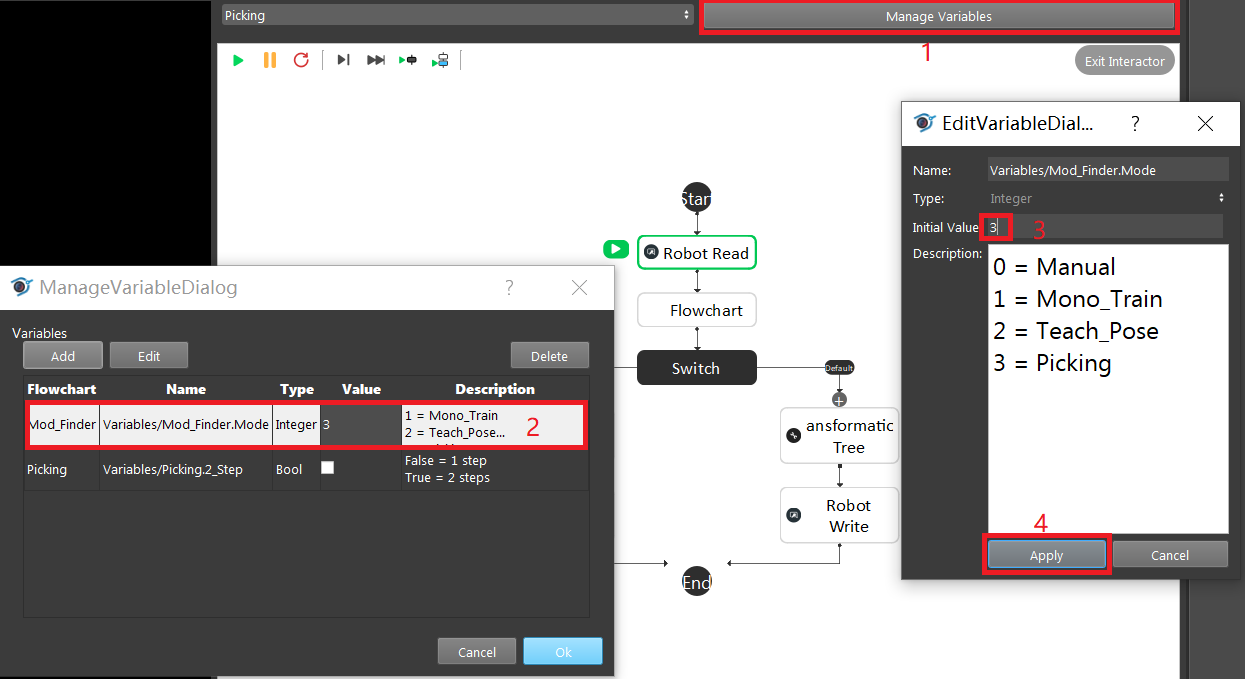Click the Robot Write node icon
The image size is (1247, 681).
point(794,515)
